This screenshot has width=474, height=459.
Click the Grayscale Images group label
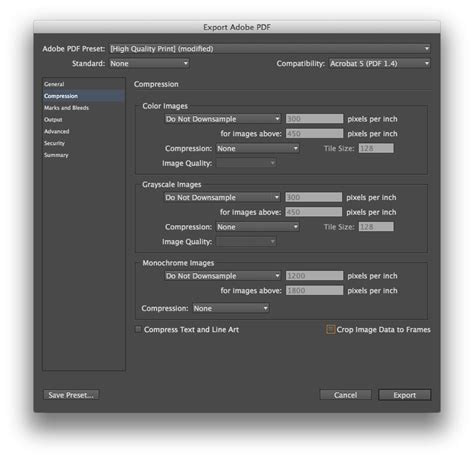coord(172,184)
